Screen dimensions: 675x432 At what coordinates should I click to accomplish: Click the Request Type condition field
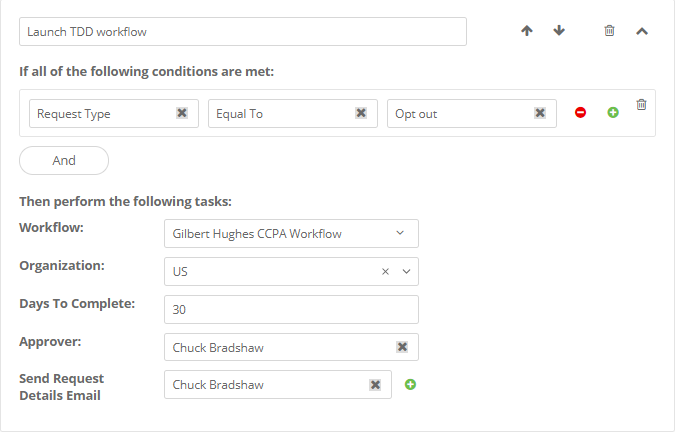[100, 113]
